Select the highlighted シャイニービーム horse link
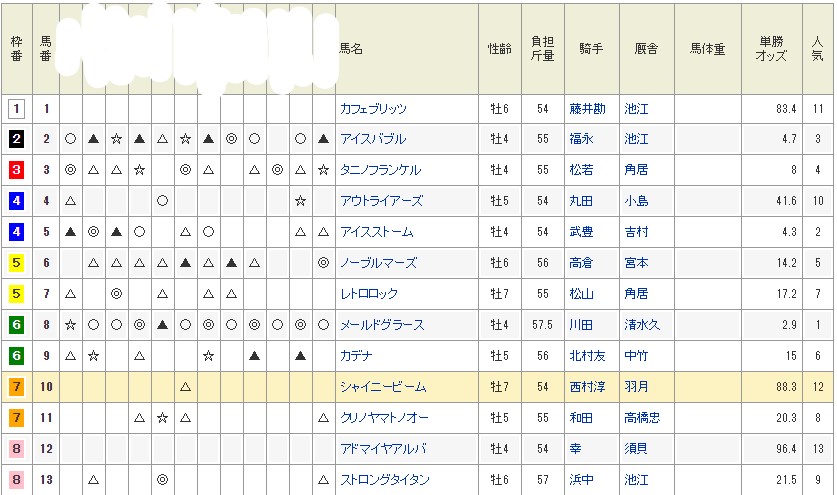The width and height of the screenshot is (837, 495). (378, 387)
